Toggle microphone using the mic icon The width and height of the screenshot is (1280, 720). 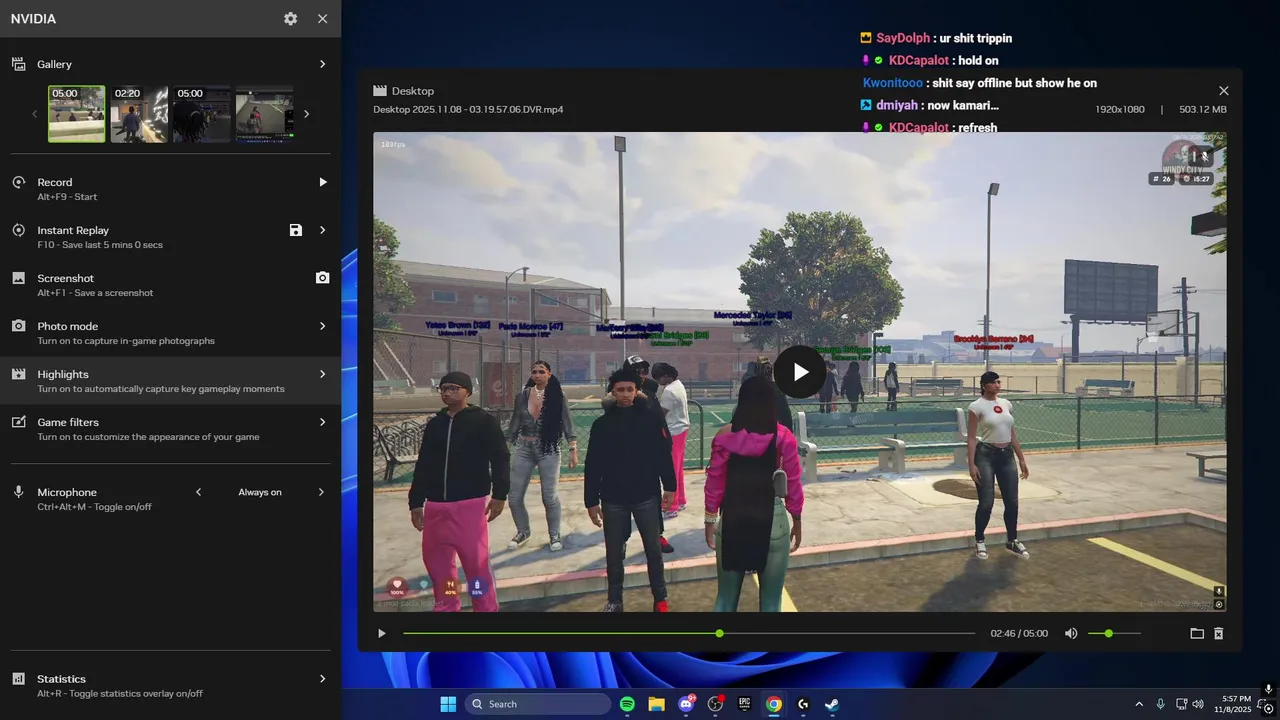pyautogui.click(x=18, y=492)
